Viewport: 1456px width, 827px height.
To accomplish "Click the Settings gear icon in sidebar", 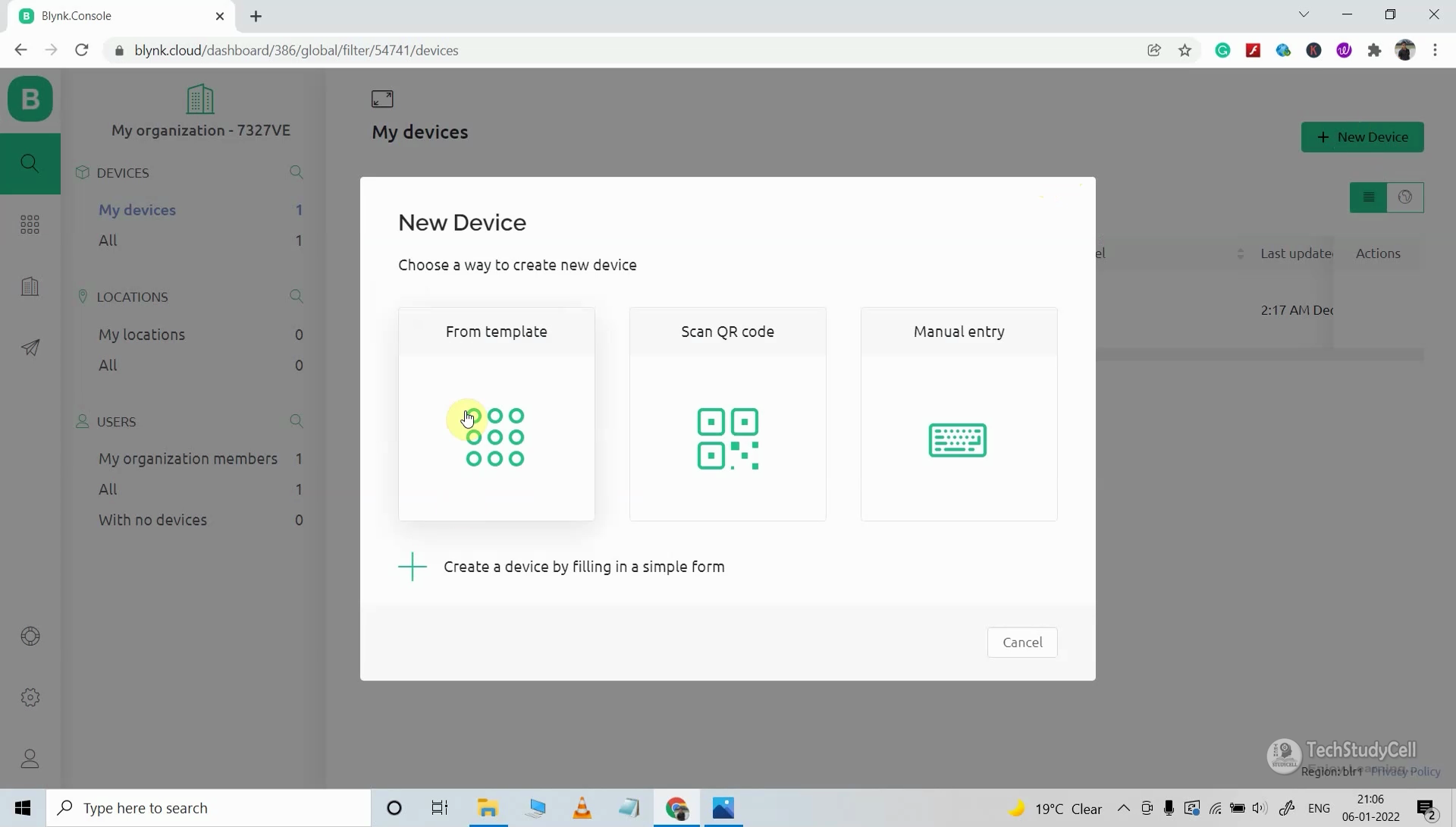I will point(30,697).
